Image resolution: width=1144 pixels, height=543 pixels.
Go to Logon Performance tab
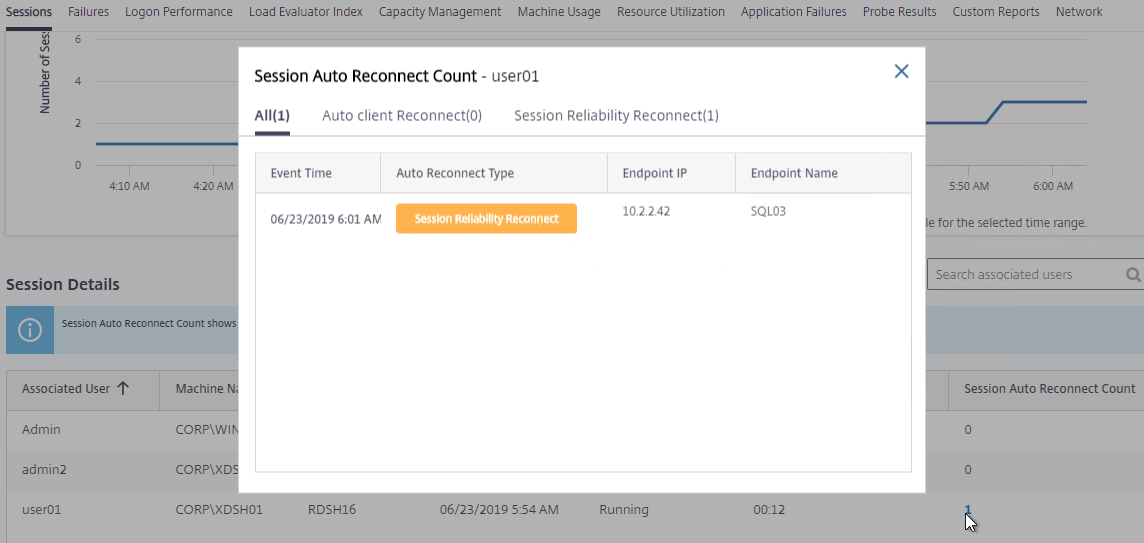click(179, 12)
